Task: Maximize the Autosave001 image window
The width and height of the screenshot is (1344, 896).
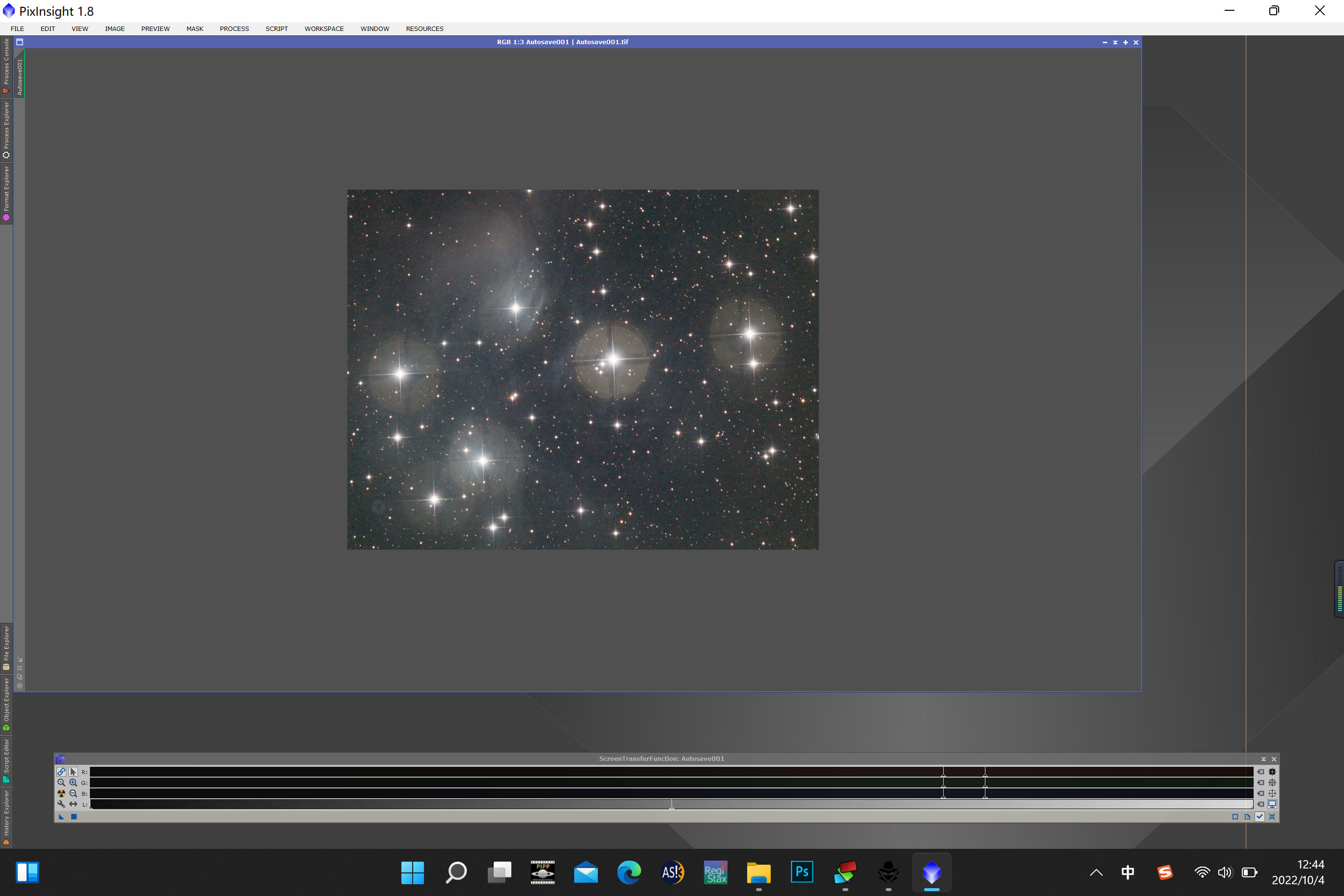Action: tap(1125, 42)
